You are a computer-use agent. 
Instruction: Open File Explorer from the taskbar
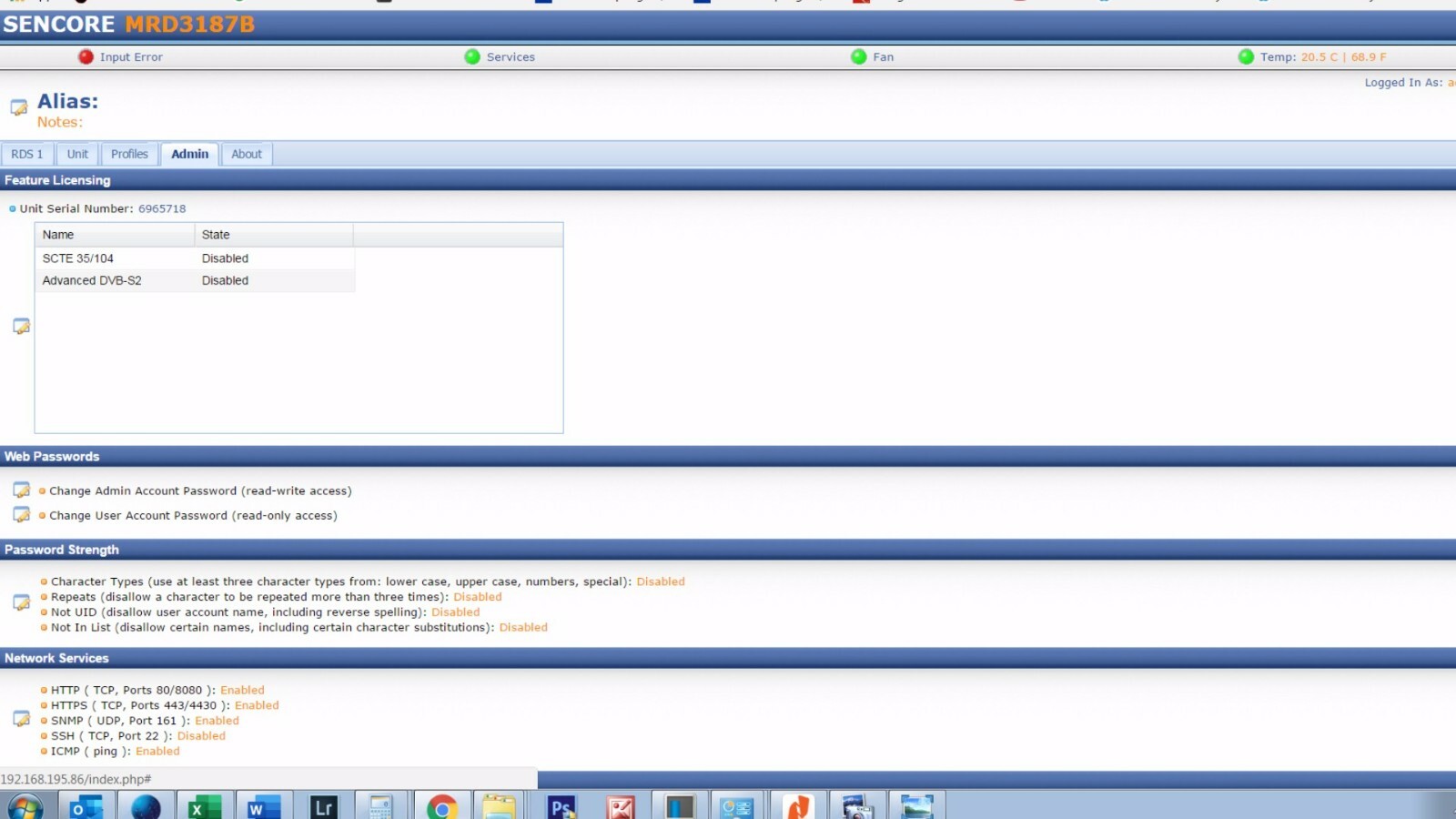click(x=500, y=806)
